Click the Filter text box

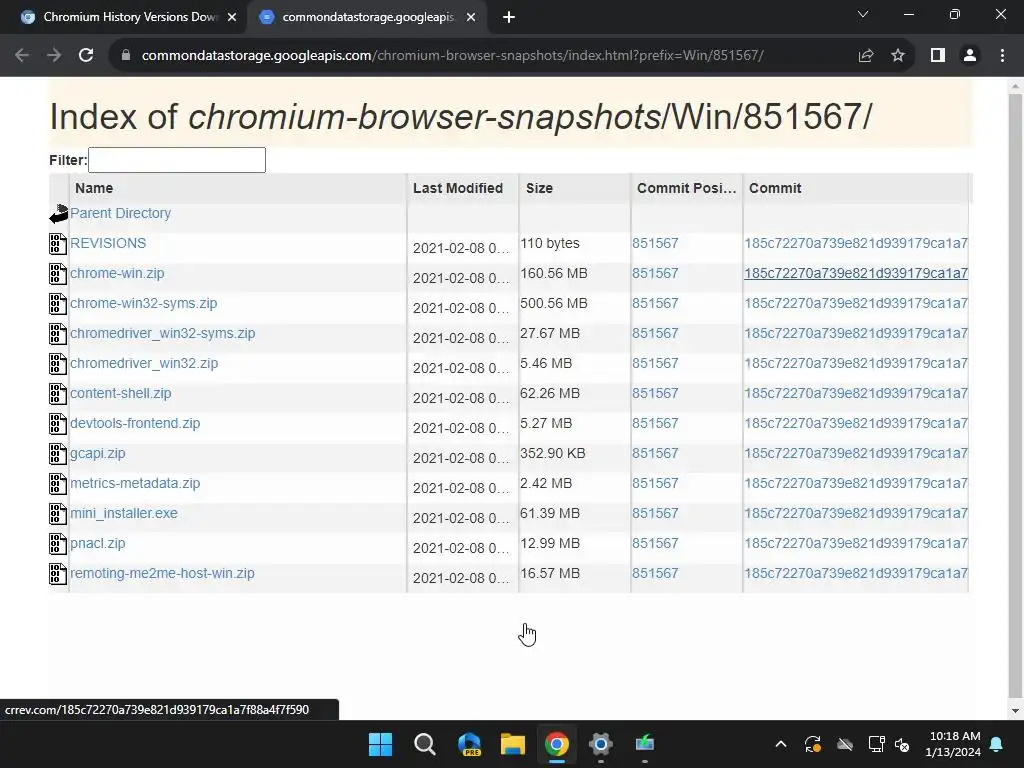[x=177, y=160]
